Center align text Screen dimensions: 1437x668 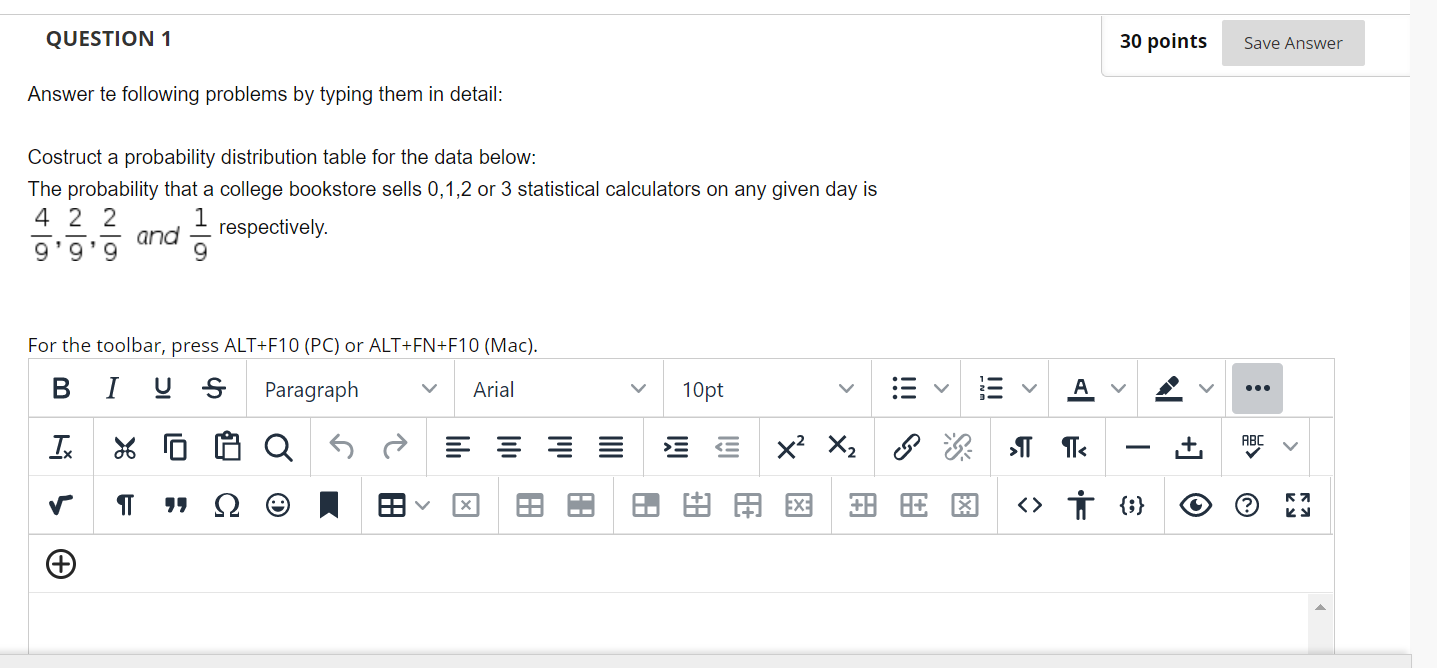pos(509,449)
